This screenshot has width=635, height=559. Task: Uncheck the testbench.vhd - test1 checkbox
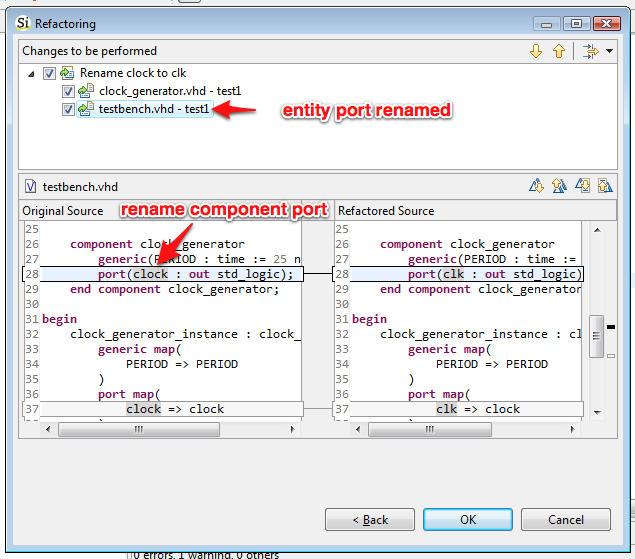(68, 109)
